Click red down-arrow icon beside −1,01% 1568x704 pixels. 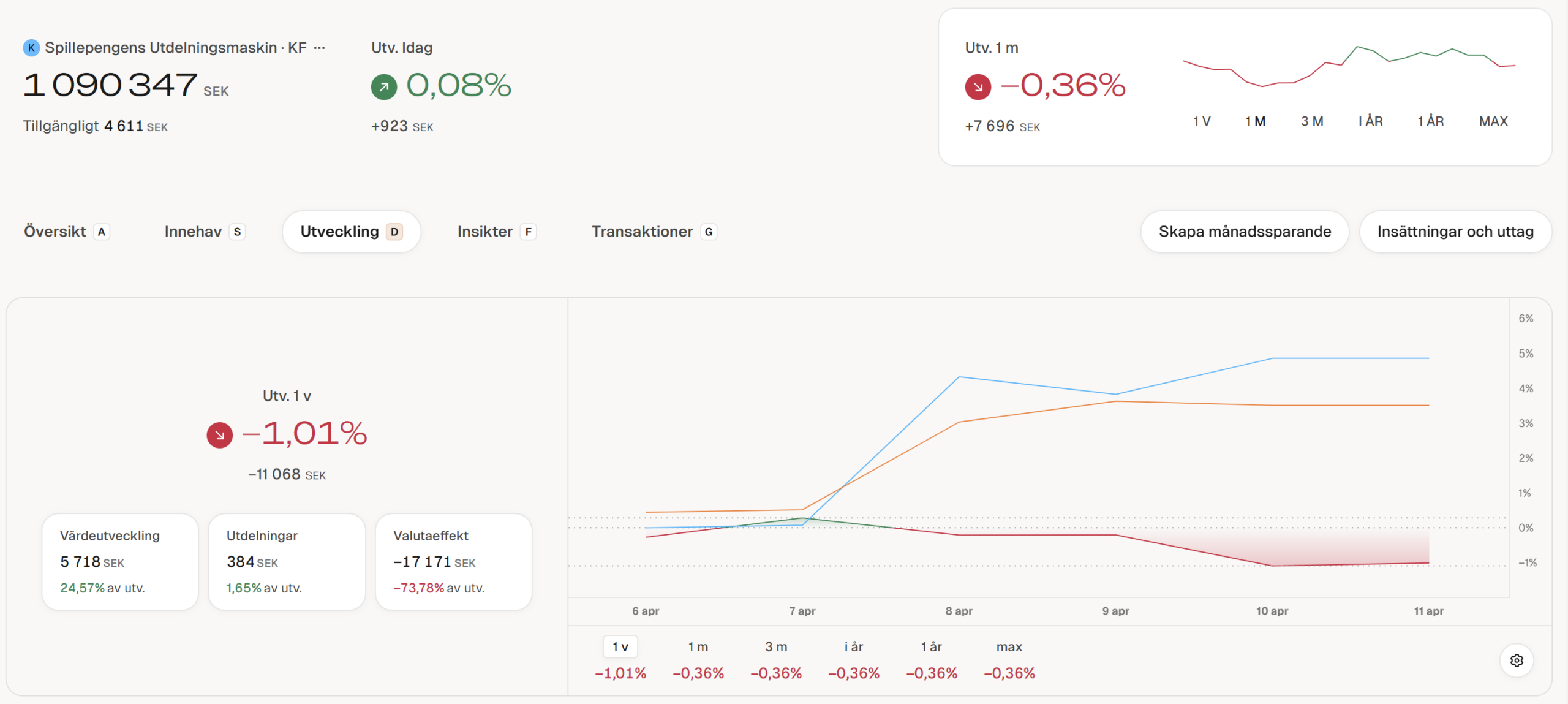[x=219, y=435]
